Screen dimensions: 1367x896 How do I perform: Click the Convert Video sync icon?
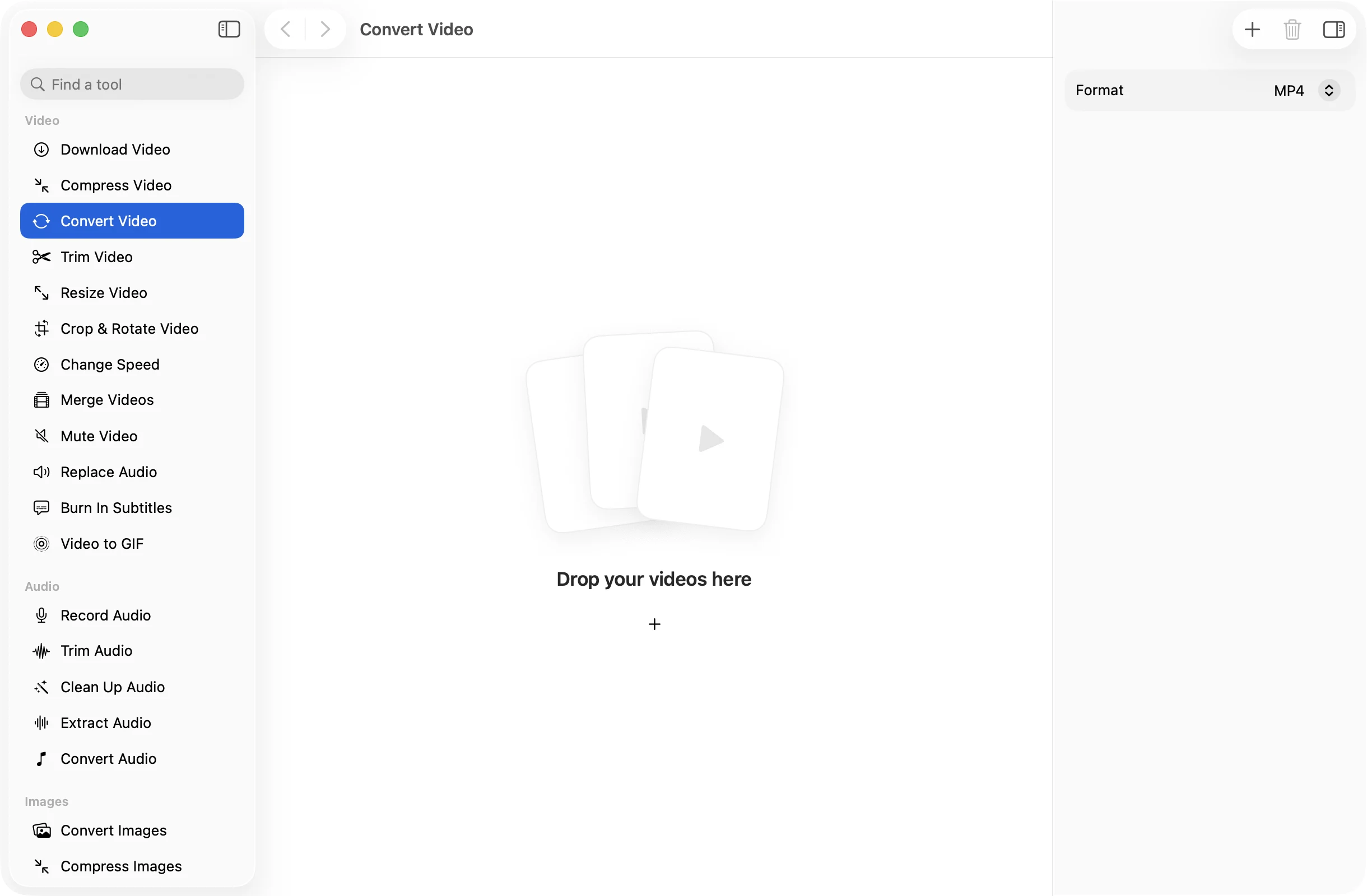41,221
